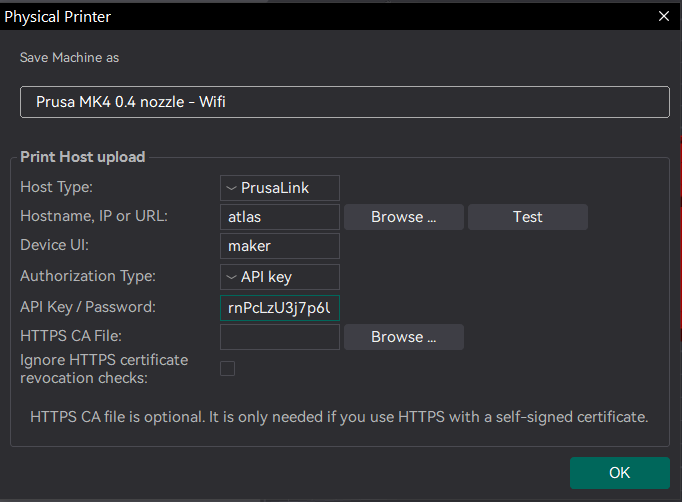The height and width of the screenshot is (502, 682).
Task: Click the Physical Printer title bar text
Action: [x=58, y=16]
